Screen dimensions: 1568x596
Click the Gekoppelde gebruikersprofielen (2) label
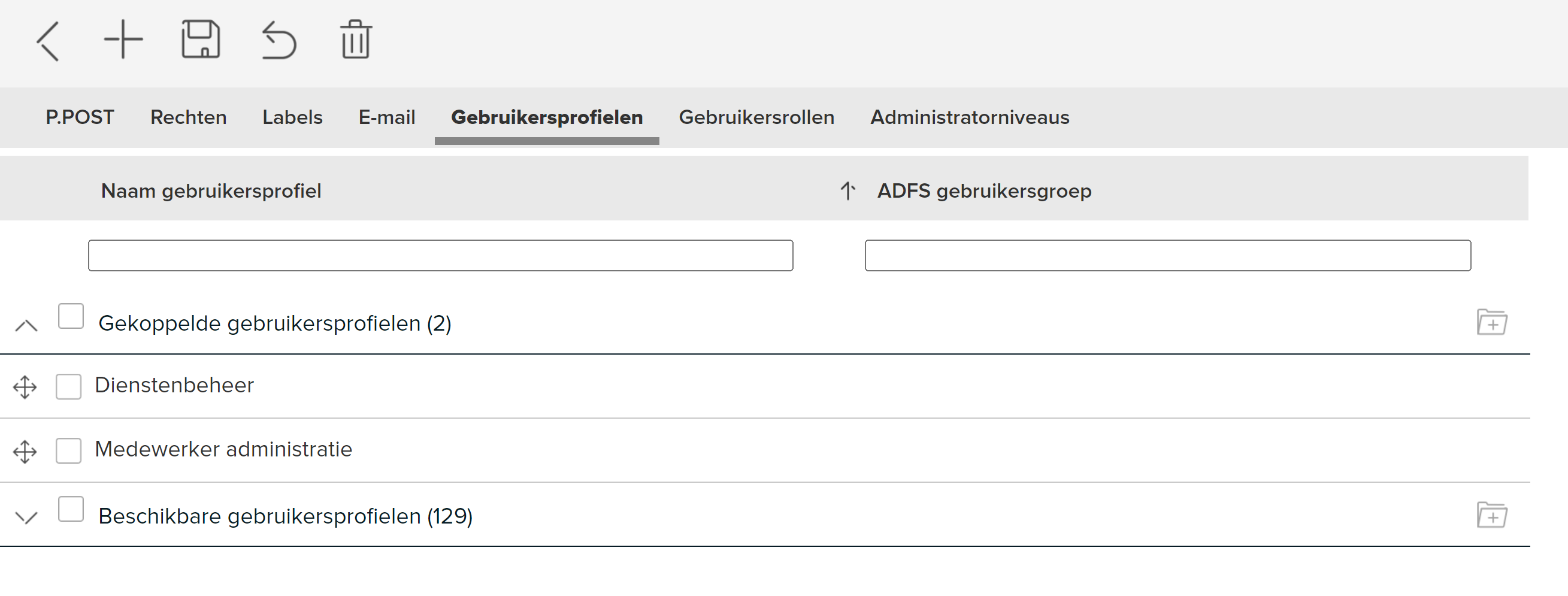tap(274, 323)
